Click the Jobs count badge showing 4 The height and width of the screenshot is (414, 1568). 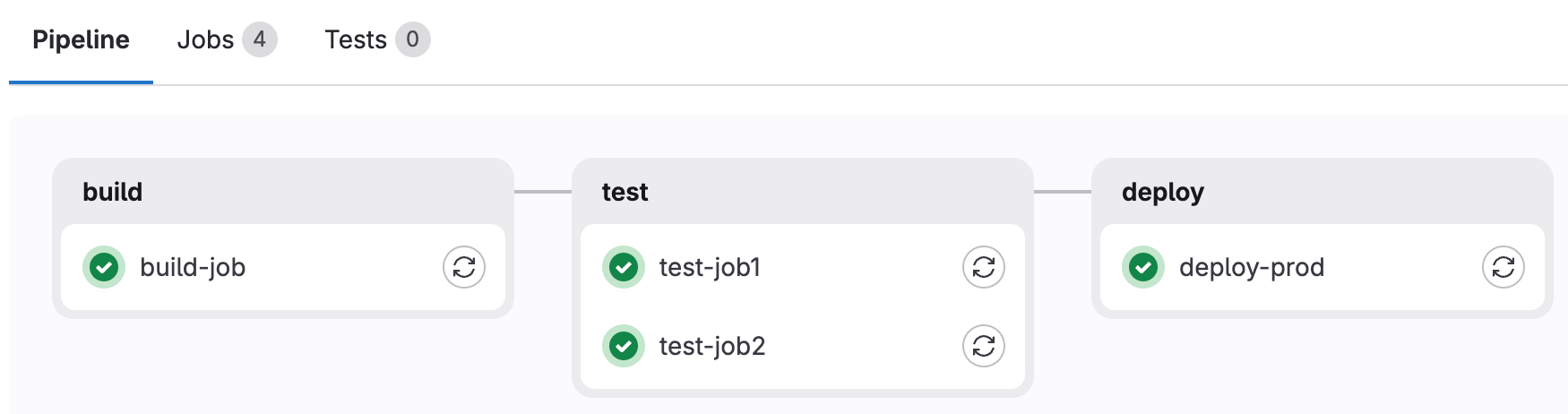point(259,39)
